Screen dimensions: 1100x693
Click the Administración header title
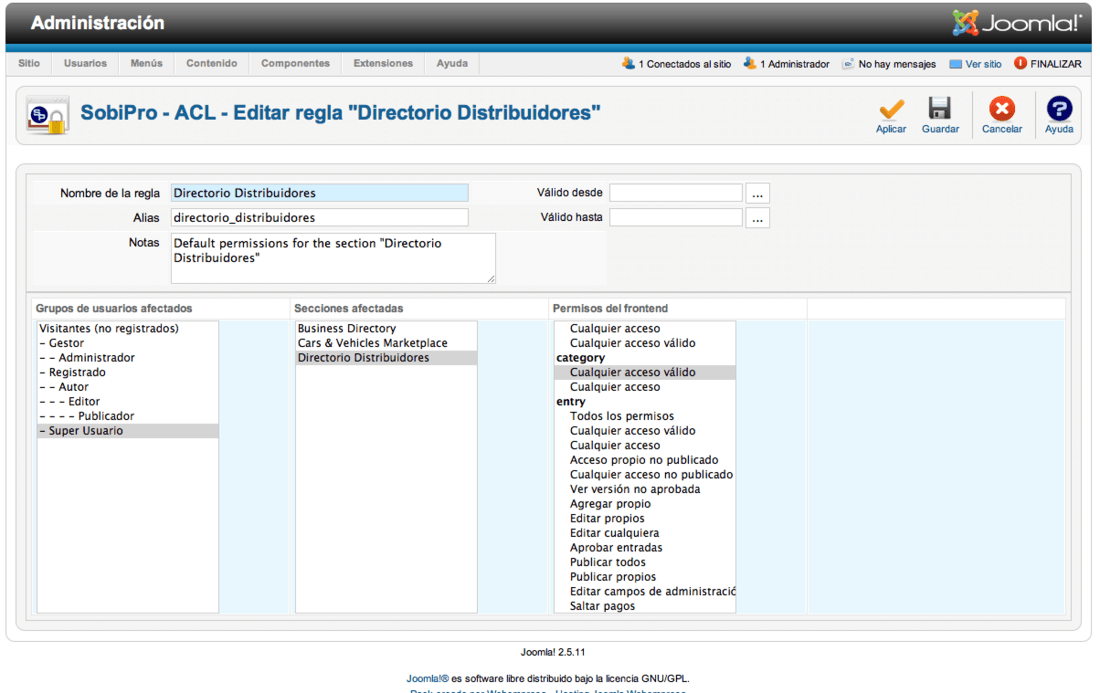pos(98,23)
